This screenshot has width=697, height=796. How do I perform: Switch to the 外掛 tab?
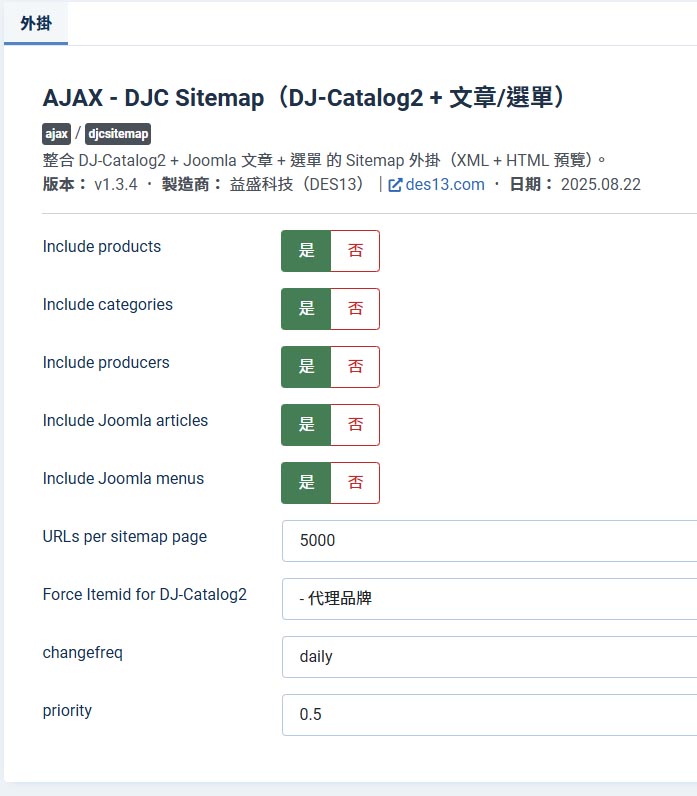click(x=36, y=23)
